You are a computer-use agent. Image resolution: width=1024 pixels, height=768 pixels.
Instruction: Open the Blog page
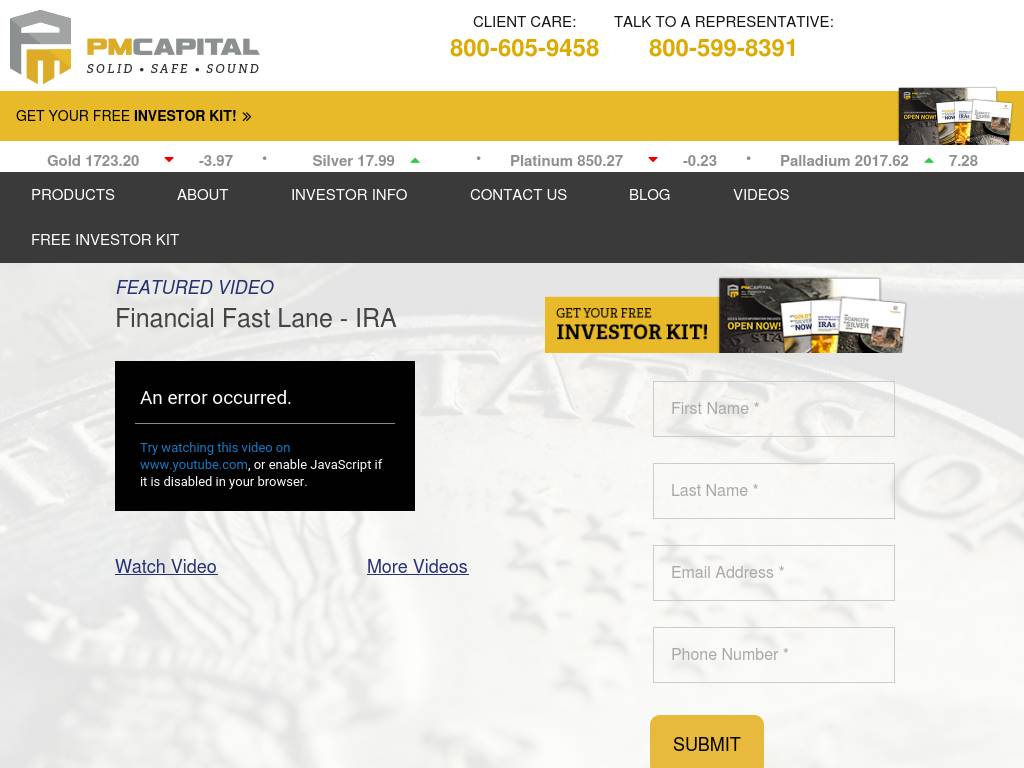tap(649, 195)
